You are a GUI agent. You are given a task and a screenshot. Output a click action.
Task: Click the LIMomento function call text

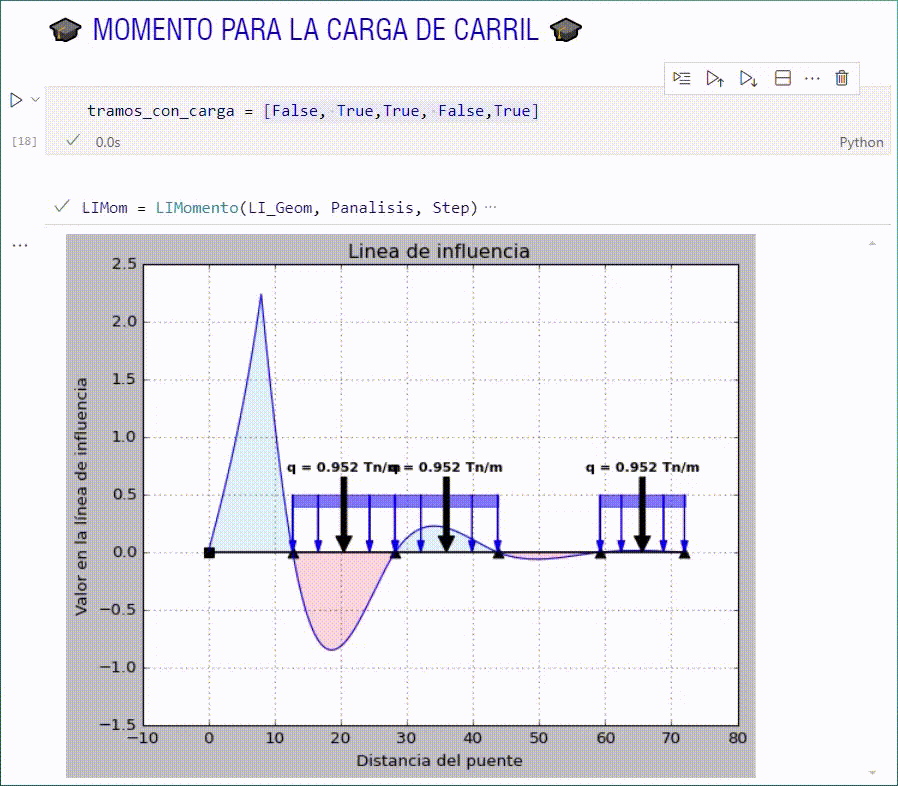pyautogui.click(x=197, y=208)
